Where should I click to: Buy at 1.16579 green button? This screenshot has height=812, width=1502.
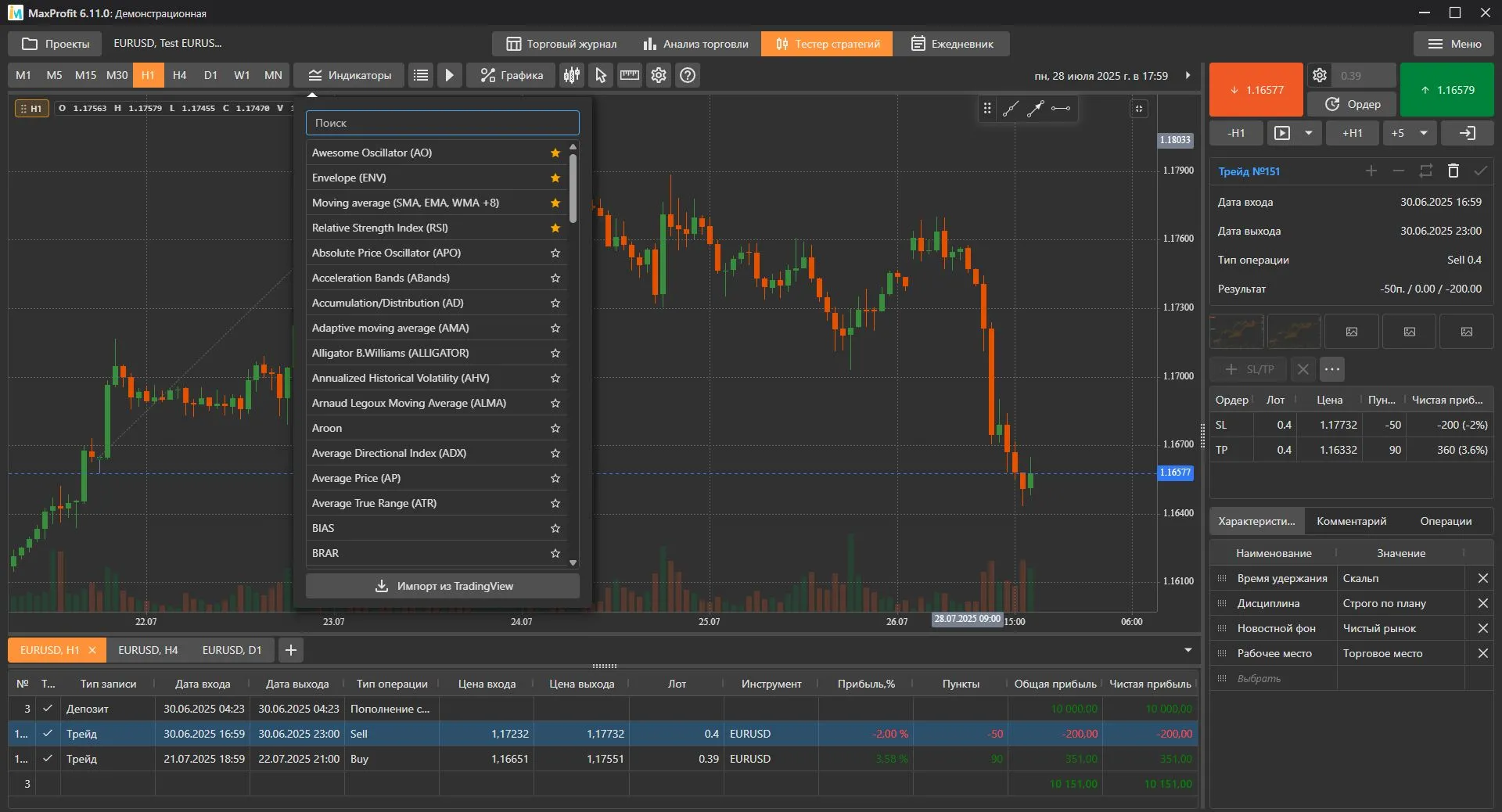click(x=1447, y=90)
